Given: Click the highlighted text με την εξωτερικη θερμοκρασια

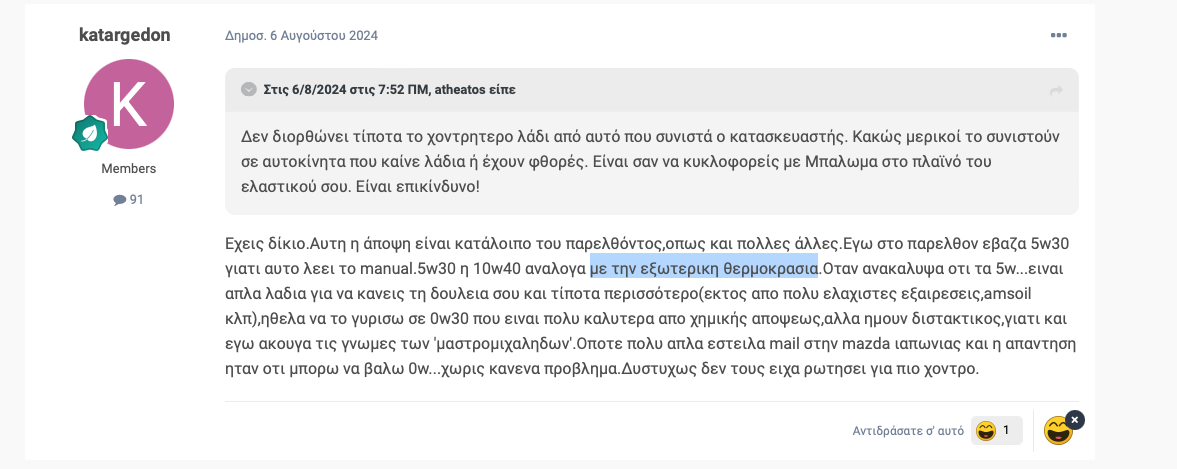Looking at the screenshot, I should (704, 267).
